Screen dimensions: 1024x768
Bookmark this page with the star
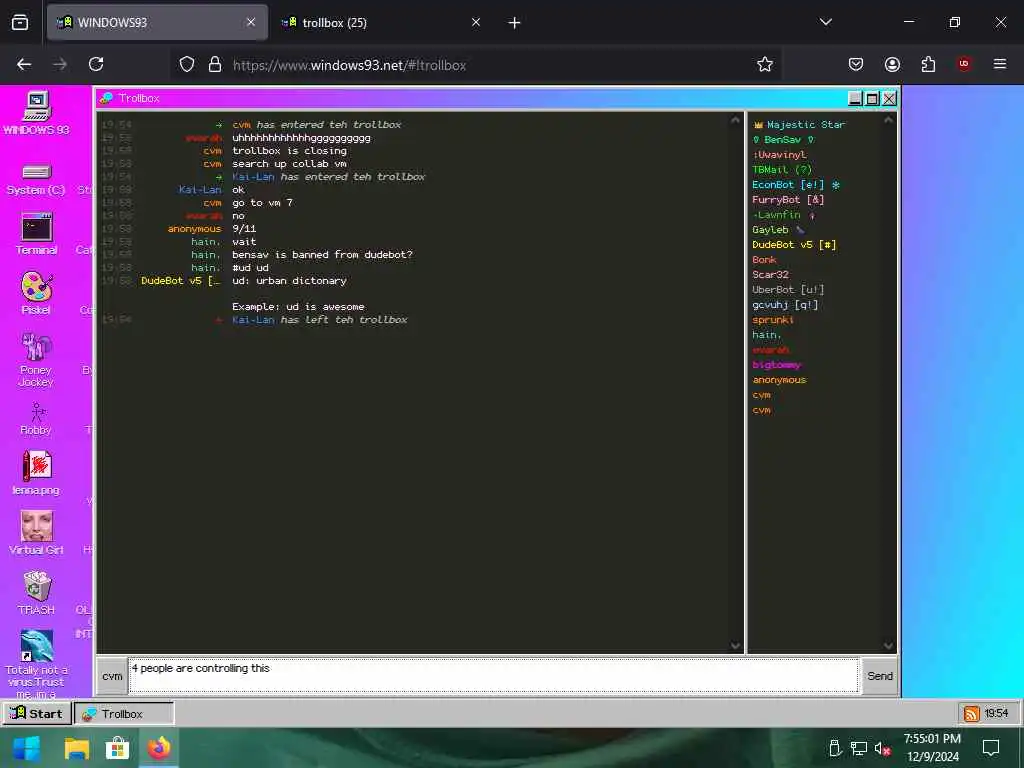click(x=764, y=64)
